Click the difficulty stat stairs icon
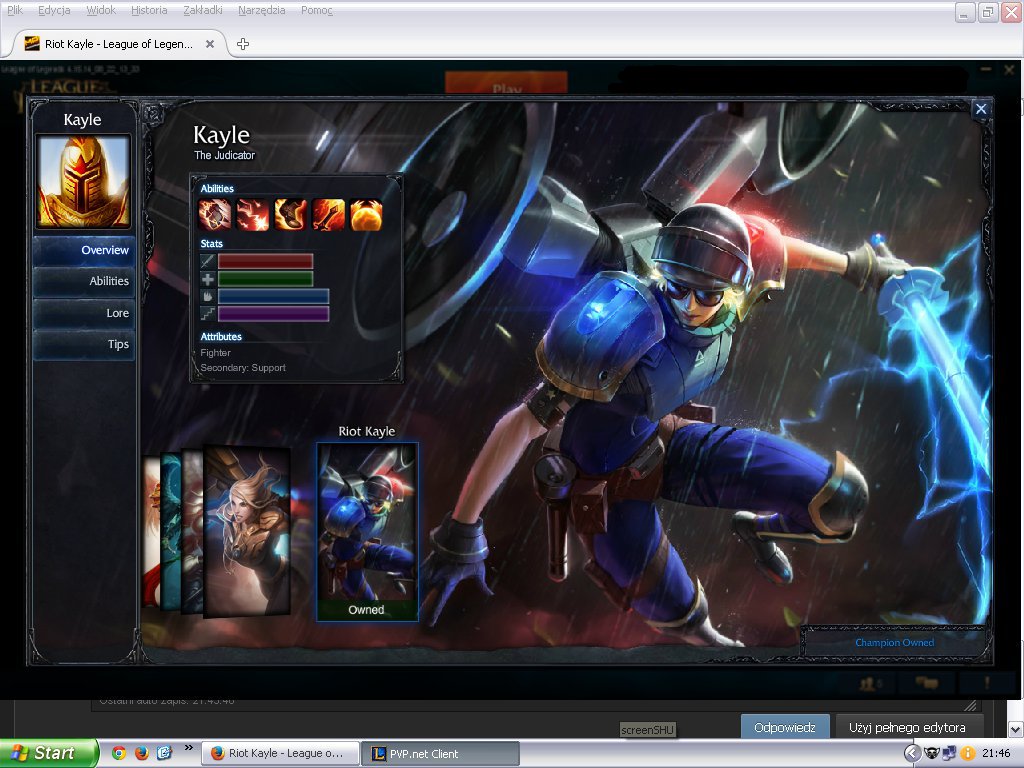Screen dimensions: 1024x768 [208, 314]
